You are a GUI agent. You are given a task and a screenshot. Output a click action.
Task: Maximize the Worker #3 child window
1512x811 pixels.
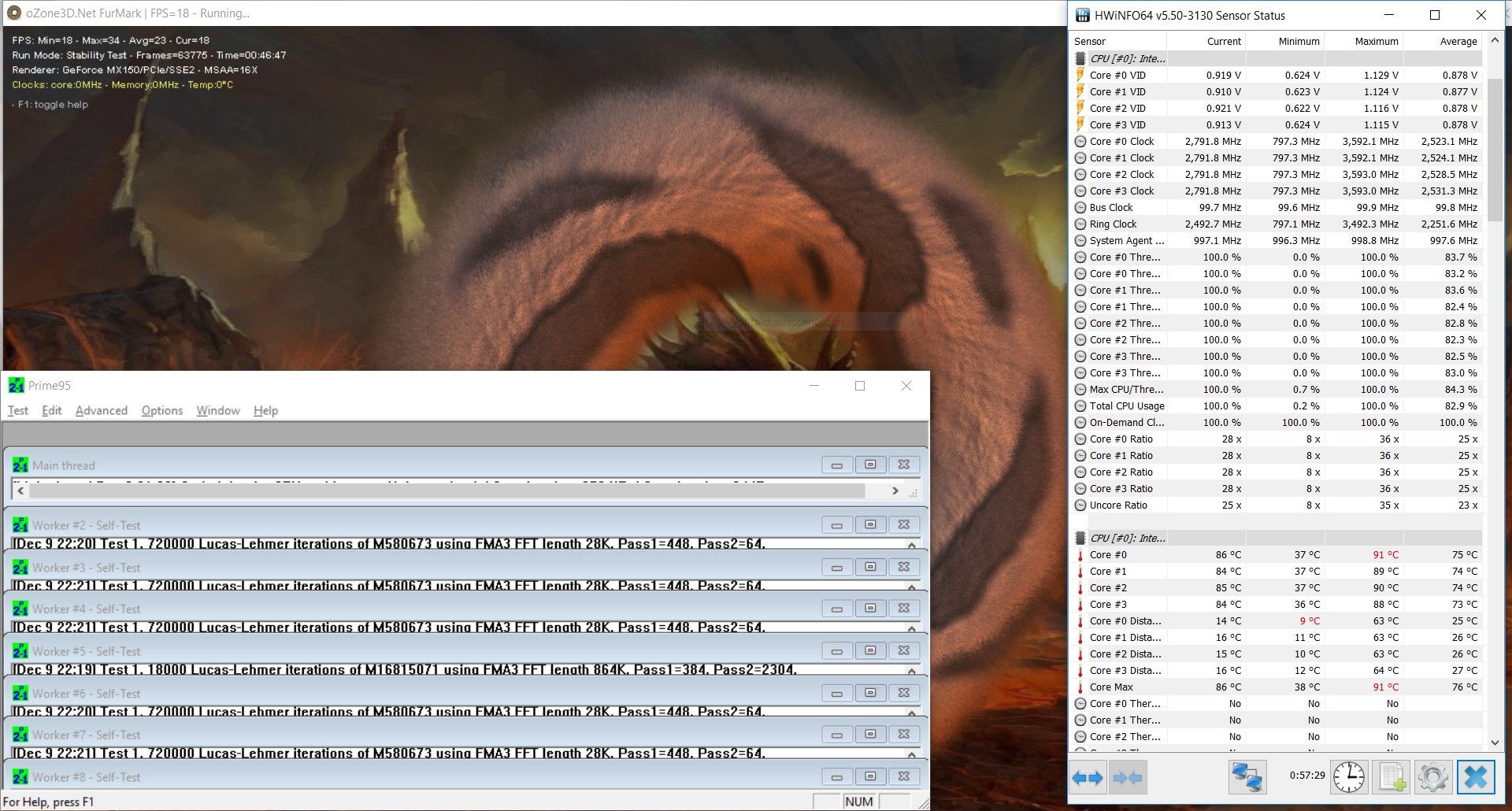tap(870, 567)
